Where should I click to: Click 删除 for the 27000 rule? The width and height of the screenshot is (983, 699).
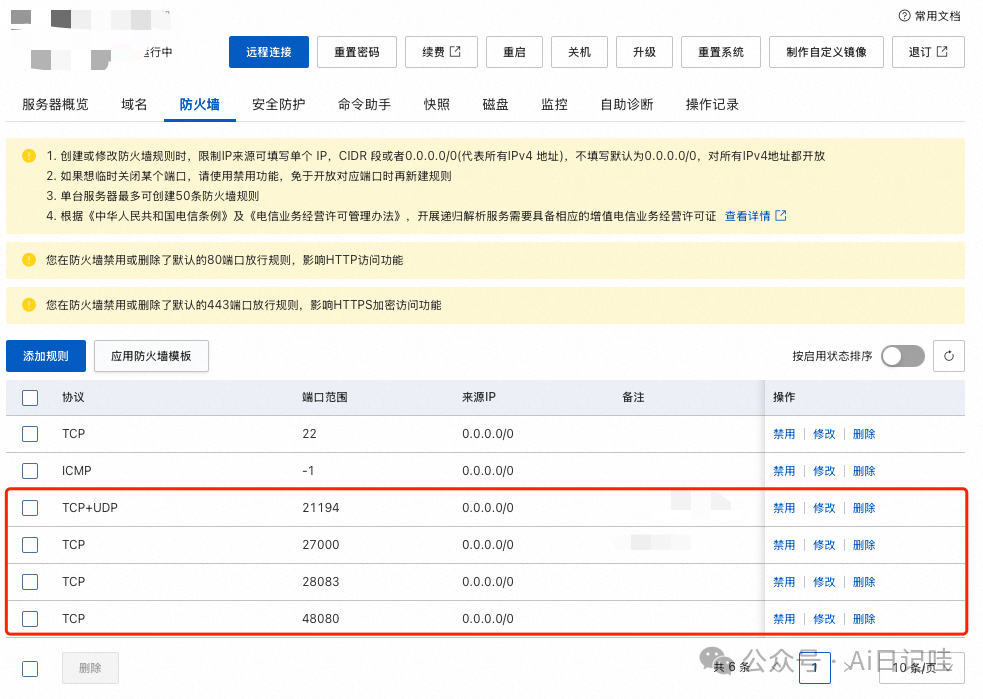pos(864,545)
